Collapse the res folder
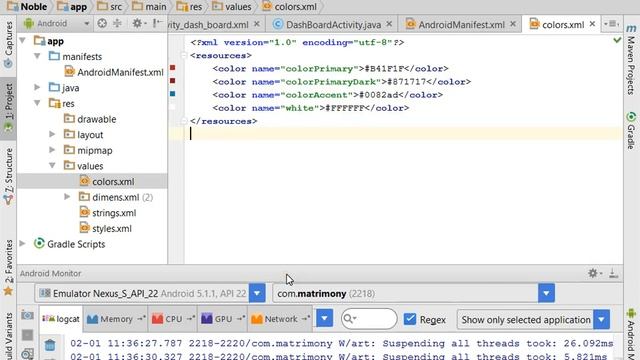Image resolution: width=640 pixels, height=360 pixels. [38, 103]
